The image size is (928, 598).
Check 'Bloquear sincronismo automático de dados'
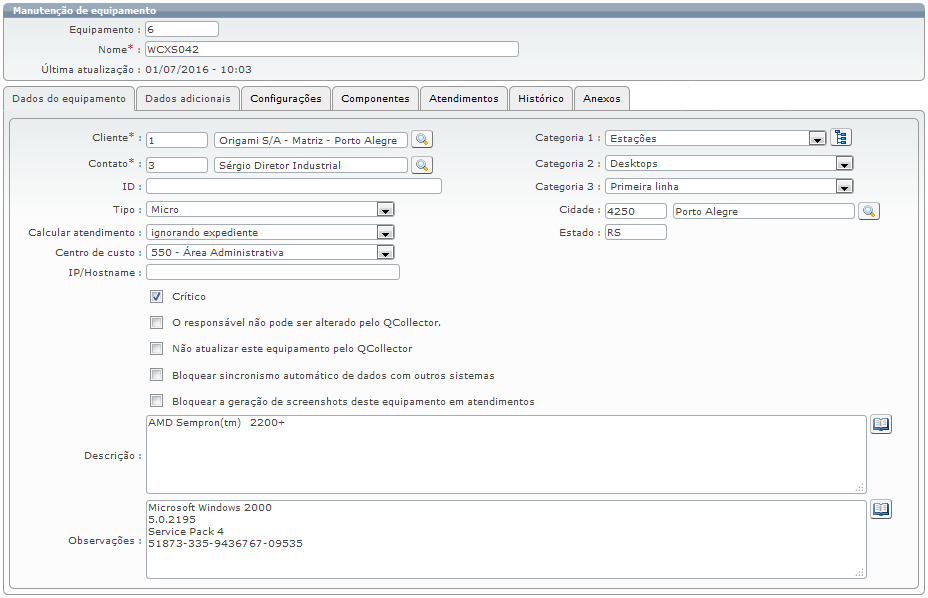pyautogui.click(x=156, y=375)
